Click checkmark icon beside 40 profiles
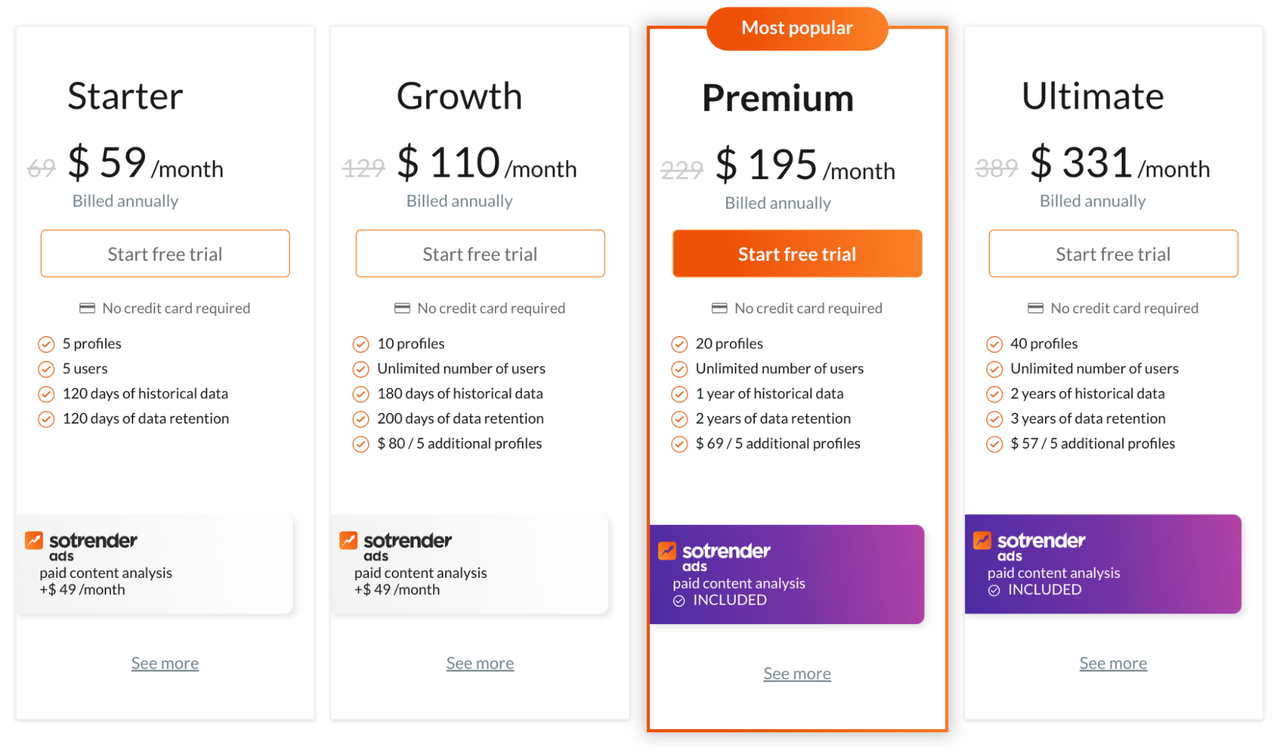The height and width of the screenshot is (750, 1280). tap(994, 344)
